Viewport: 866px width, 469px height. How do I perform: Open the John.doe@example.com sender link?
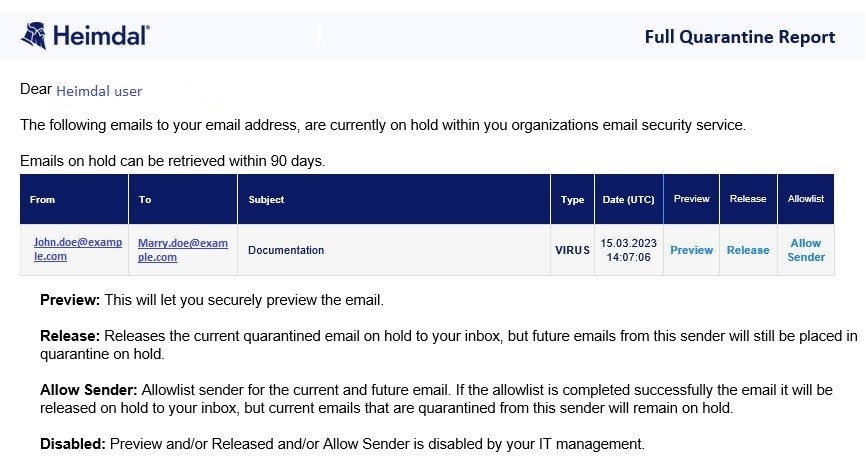pos(78,249)
